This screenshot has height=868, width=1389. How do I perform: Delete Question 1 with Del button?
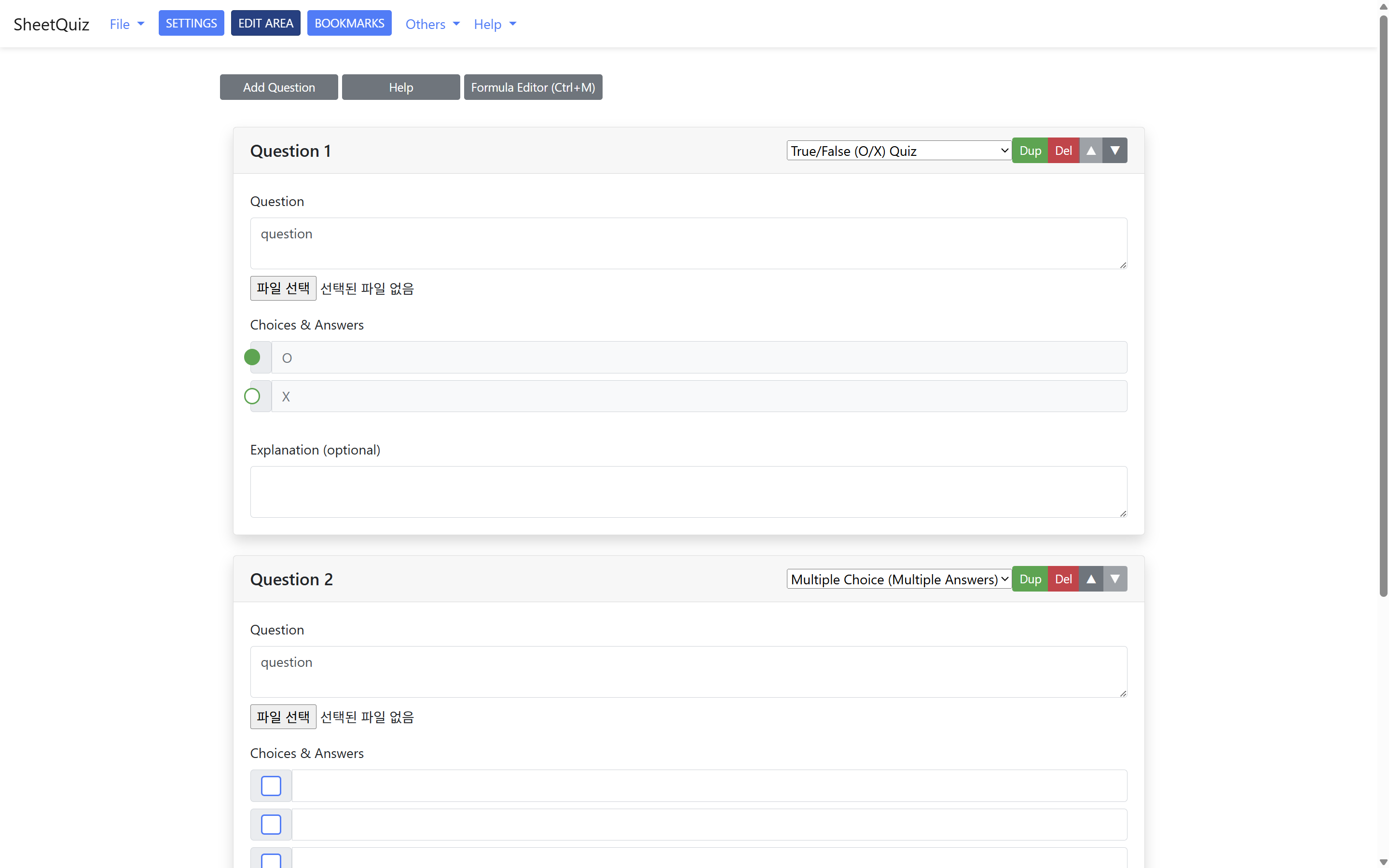(1063, 151)
